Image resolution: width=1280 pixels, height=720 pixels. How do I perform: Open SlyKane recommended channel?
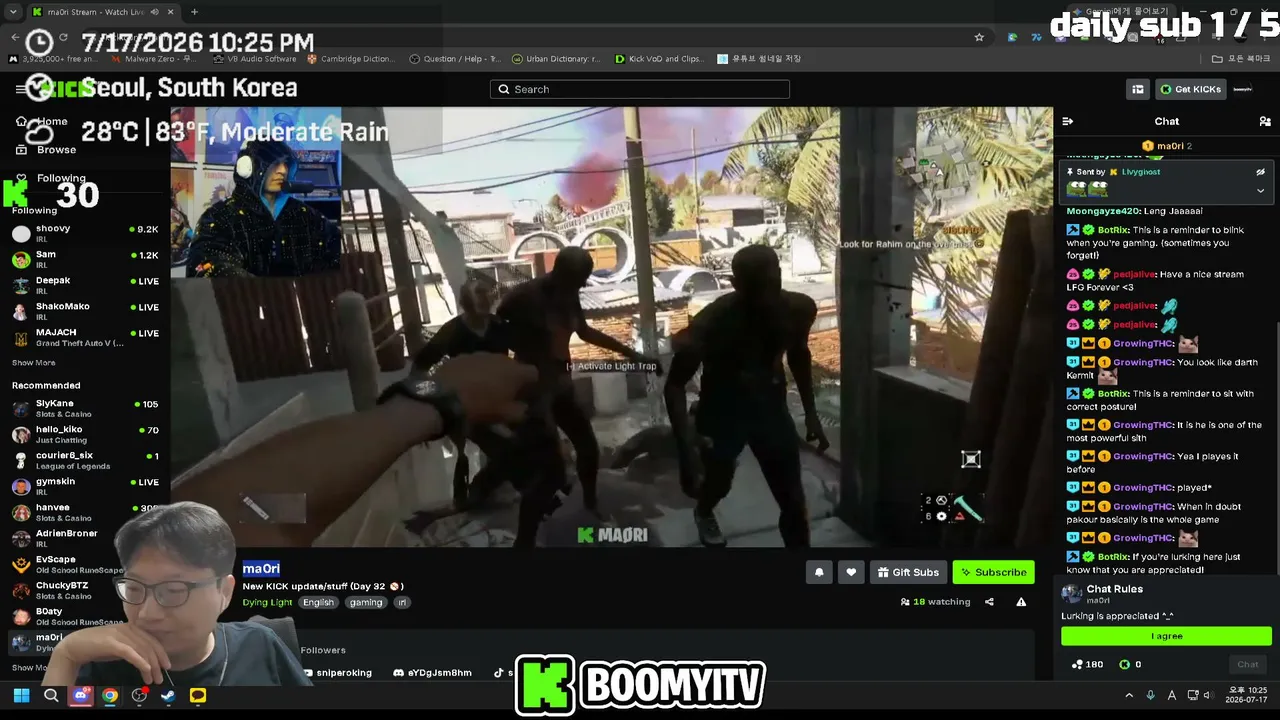(85, 408)
